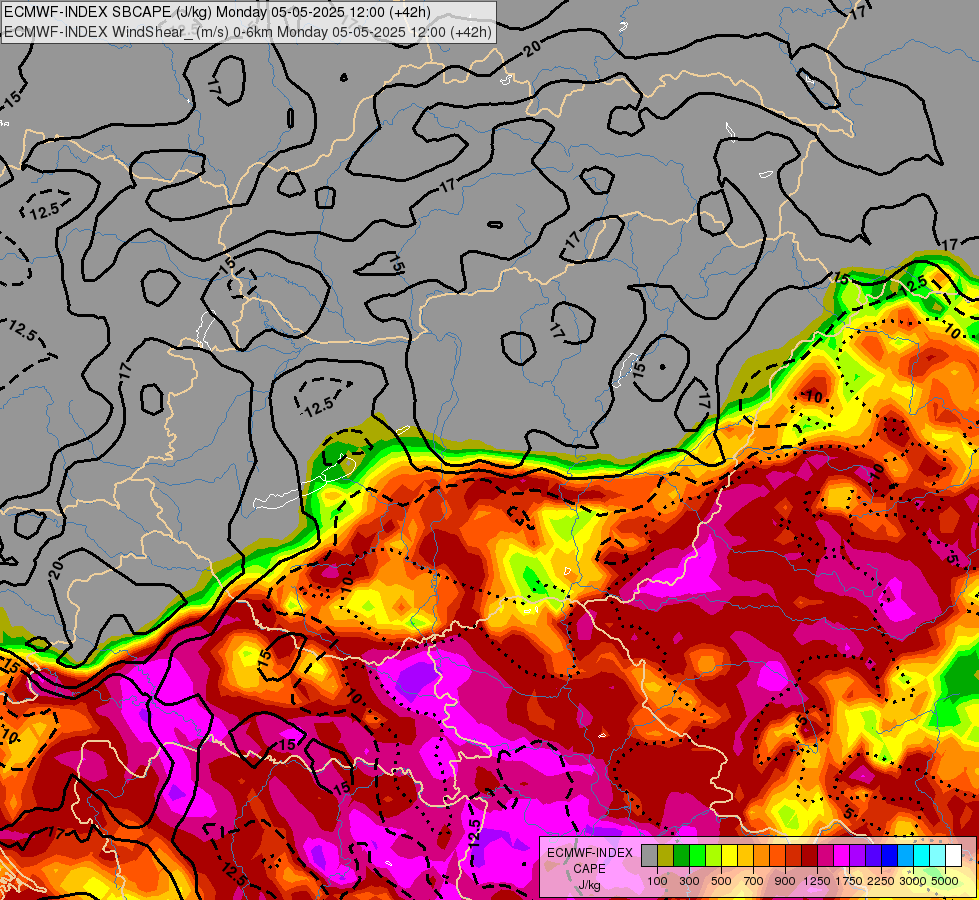Select the 900 legend value
Viewport: 979px width, 900px height.
pos(785,881)
